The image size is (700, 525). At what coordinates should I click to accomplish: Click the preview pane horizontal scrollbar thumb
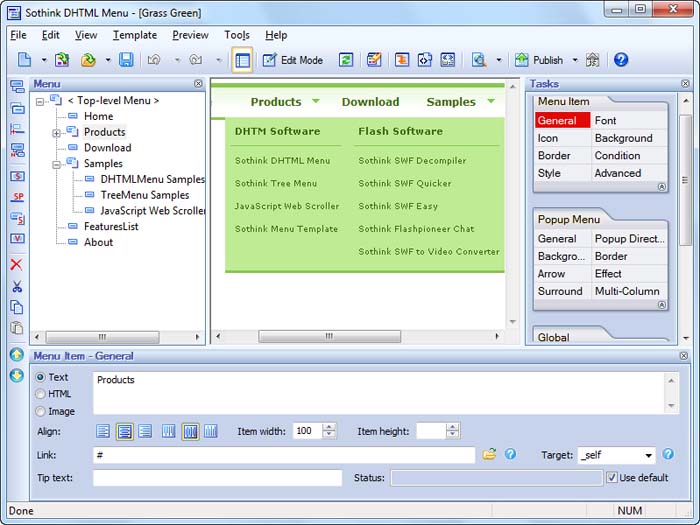coord(329,336)
